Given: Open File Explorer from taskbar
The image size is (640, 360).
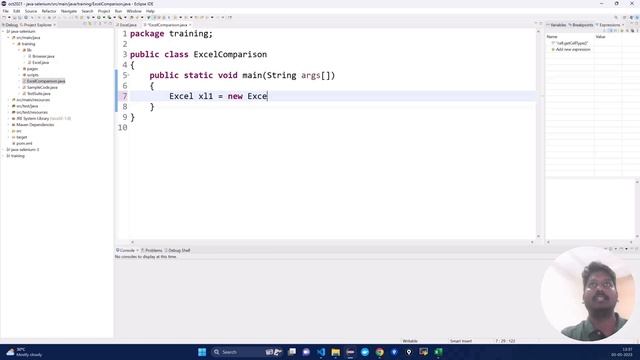Looking at the screenshot, I should click(336, 352).
